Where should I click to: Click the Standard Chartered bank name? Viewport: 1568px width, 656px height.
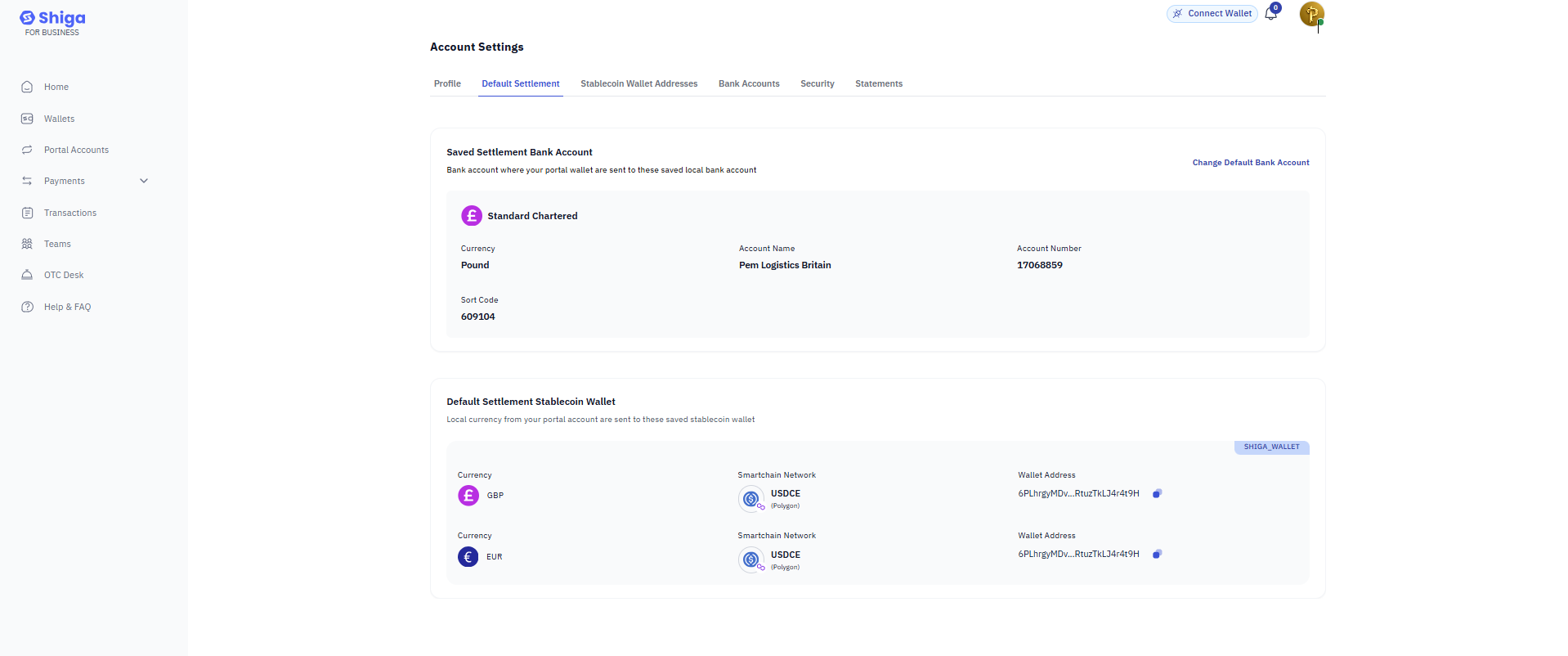tap(532, 216)
